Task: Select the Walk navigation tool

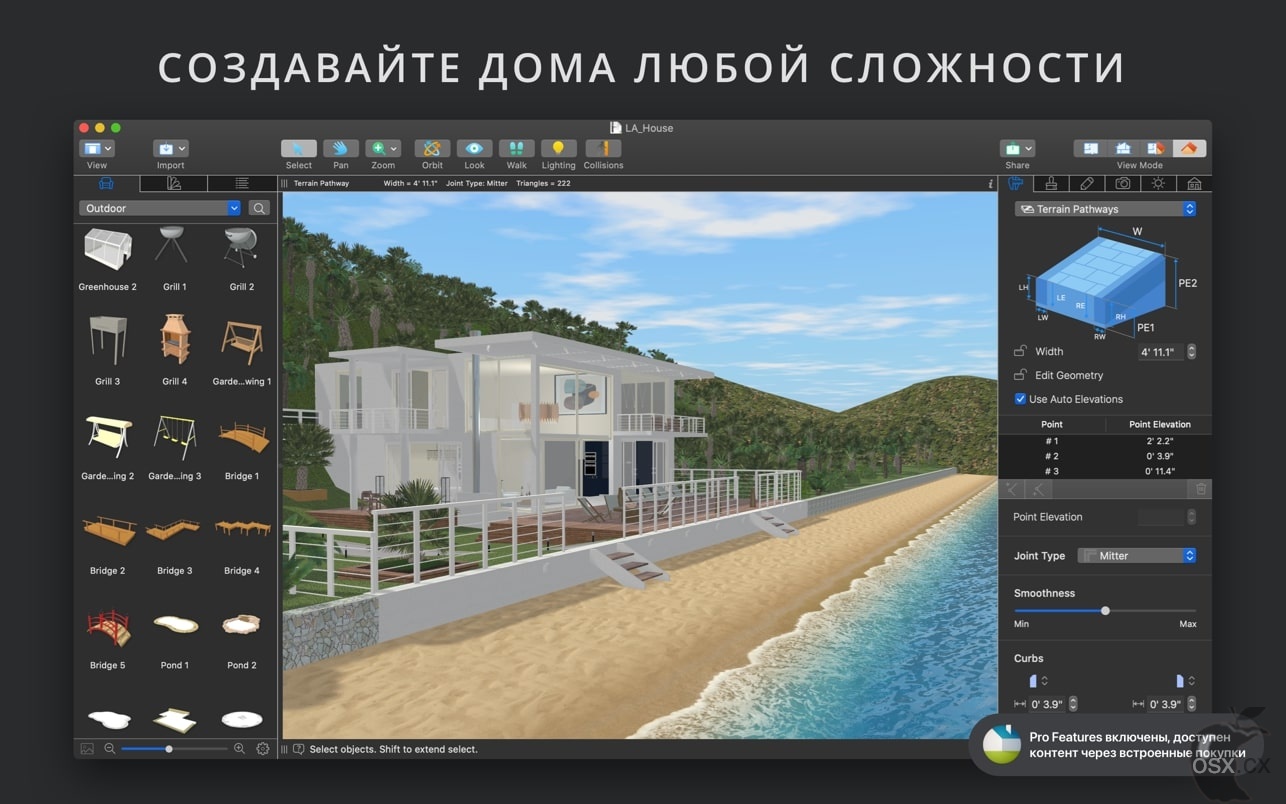Action: (516, 148)
